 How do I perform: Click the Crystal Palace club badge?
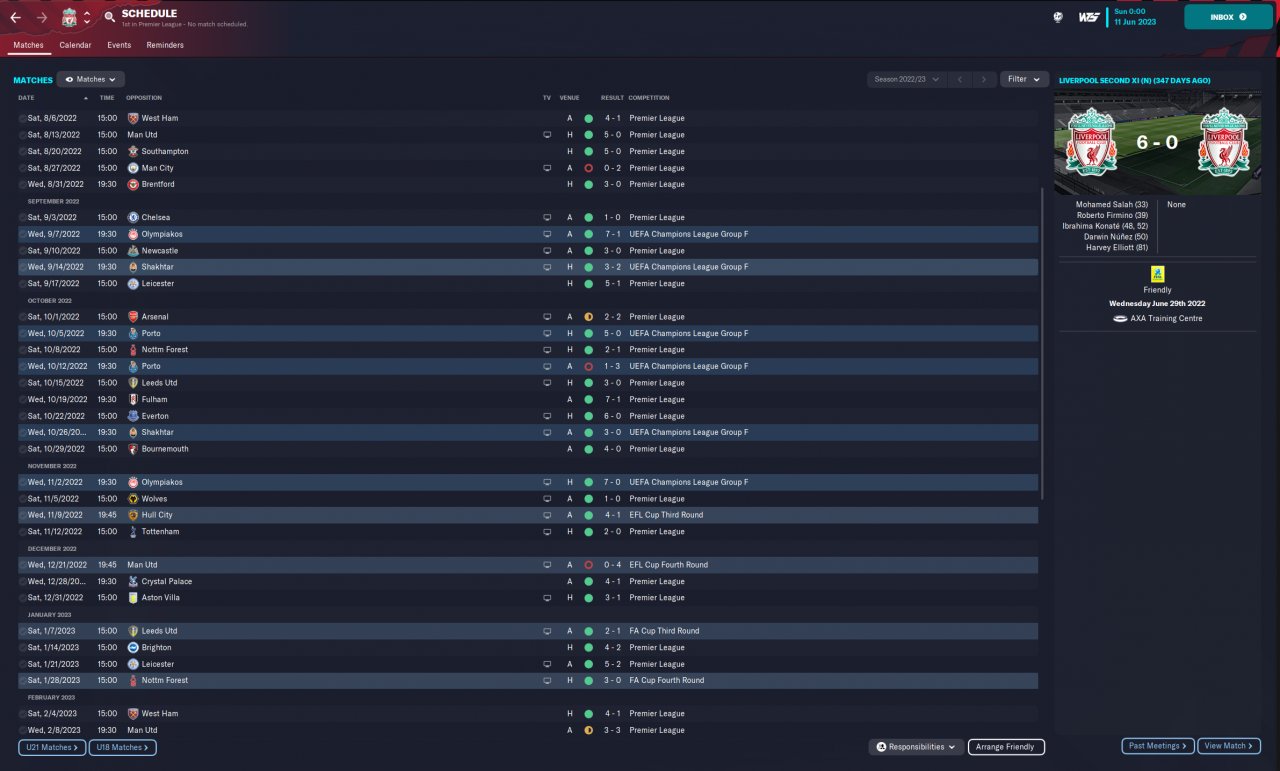(133, 581)
